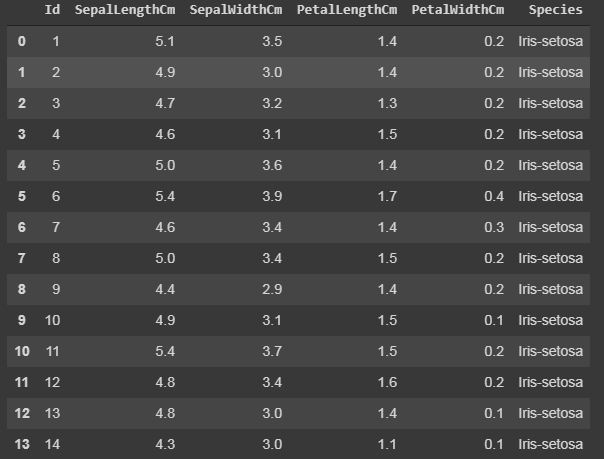Click the 1.1 petal length cell
Viewport: 604px width, 459px height.
point(387,444)
